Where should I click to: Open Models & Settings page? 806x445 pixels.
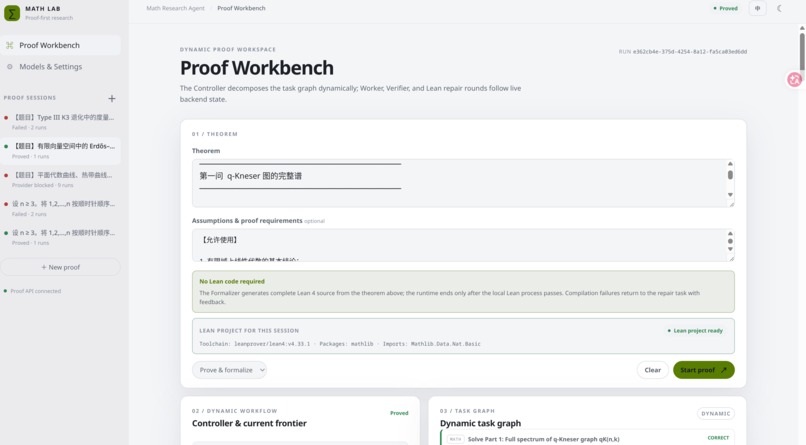[61, 67]
